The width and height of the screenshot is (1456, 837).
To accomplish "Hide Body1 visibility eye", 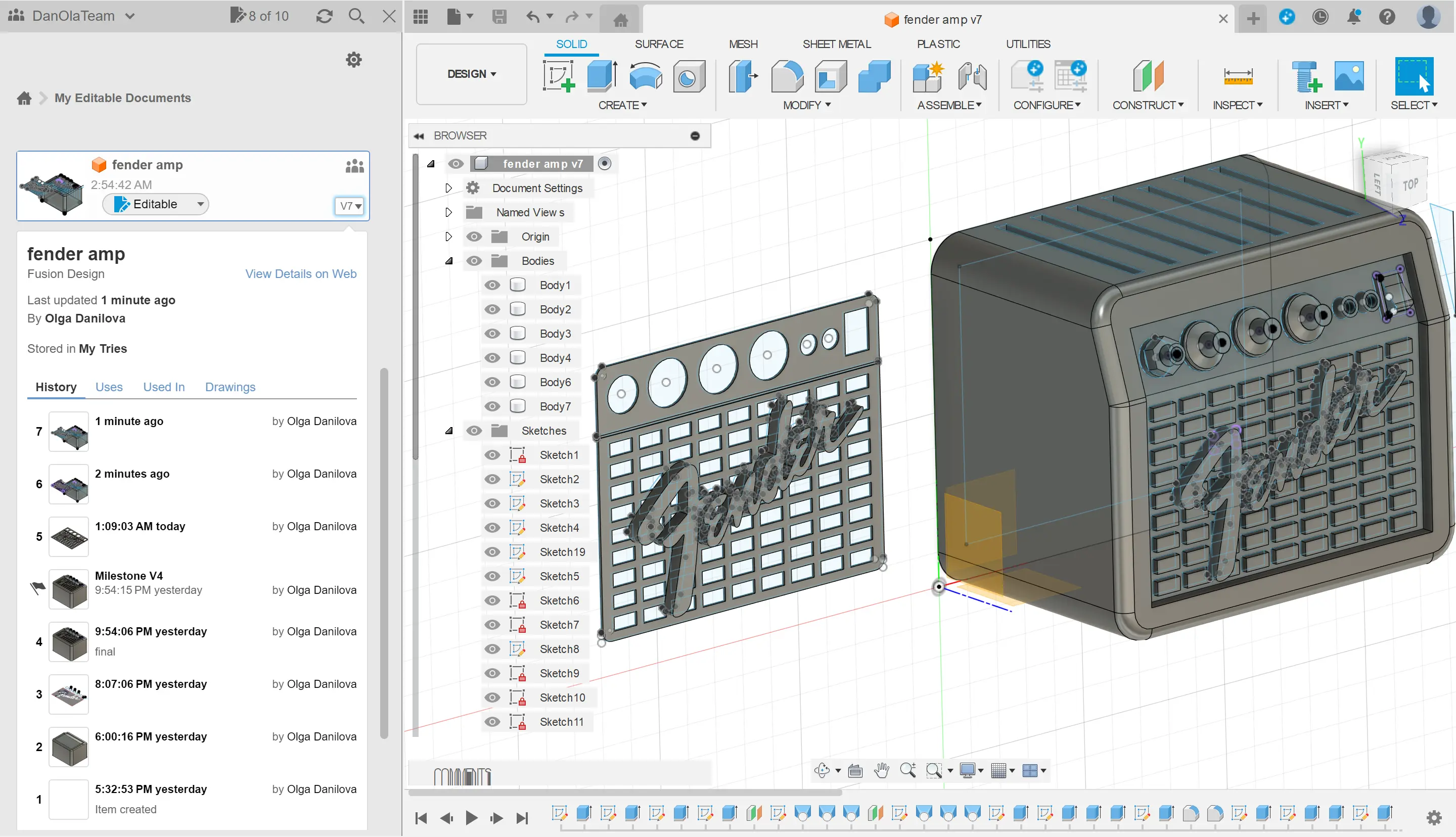I will click(492, 285).
